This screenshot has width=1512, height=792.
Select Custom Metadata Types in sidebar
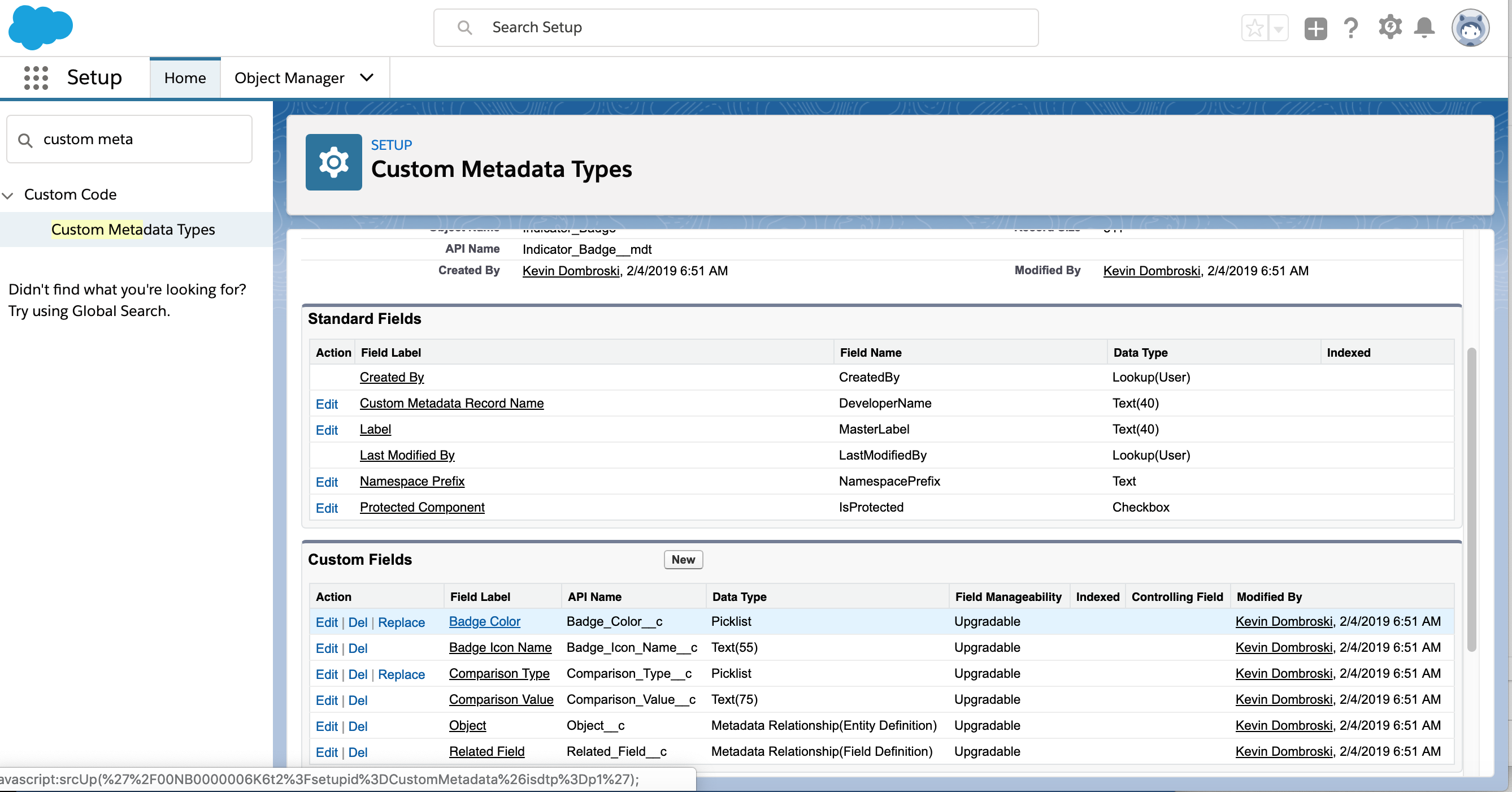point(133,230)
